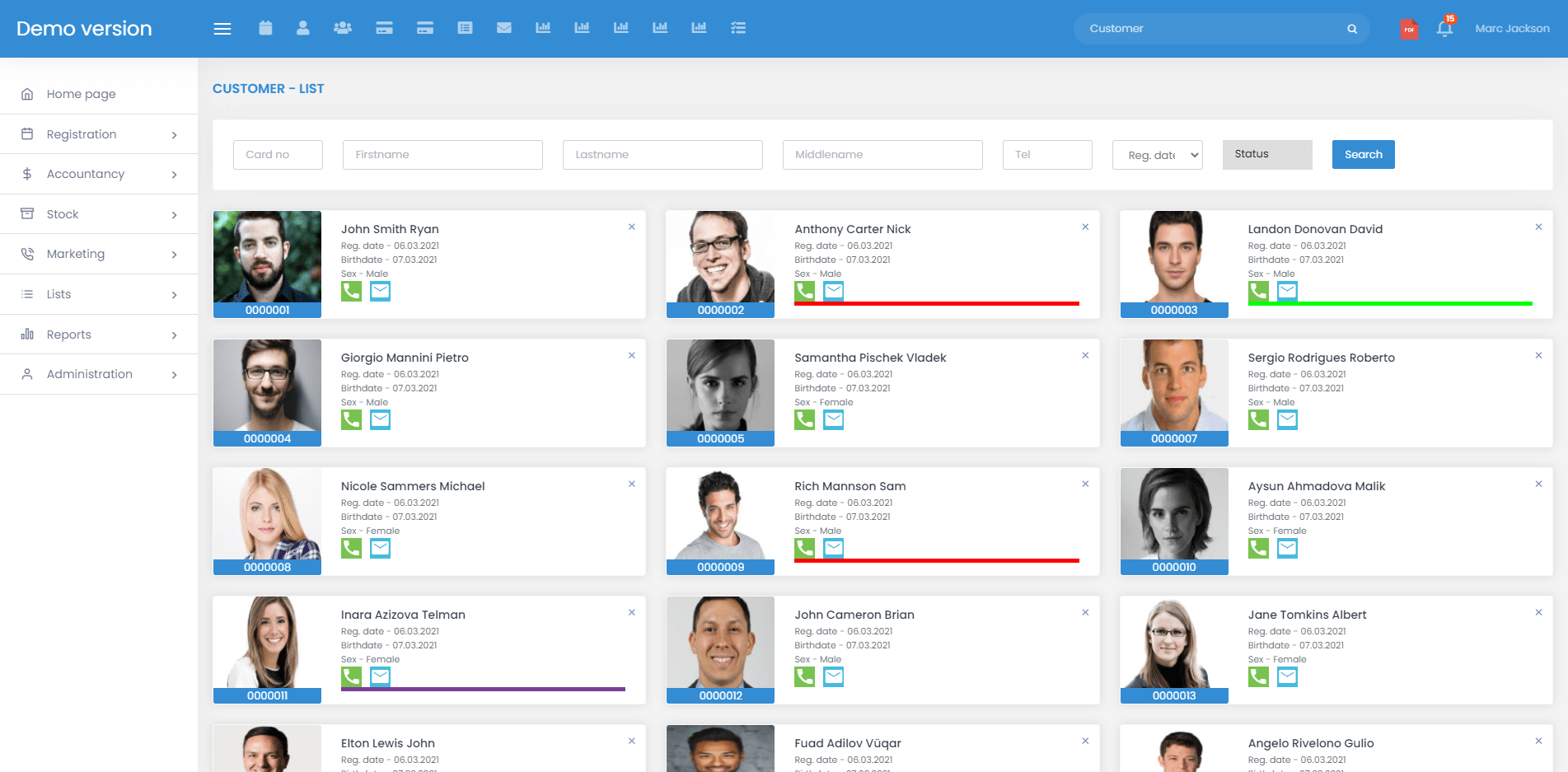The image size is (1568, 772).
Task: Remove Landon Donovan David's card
Action: pos(1538,227)
